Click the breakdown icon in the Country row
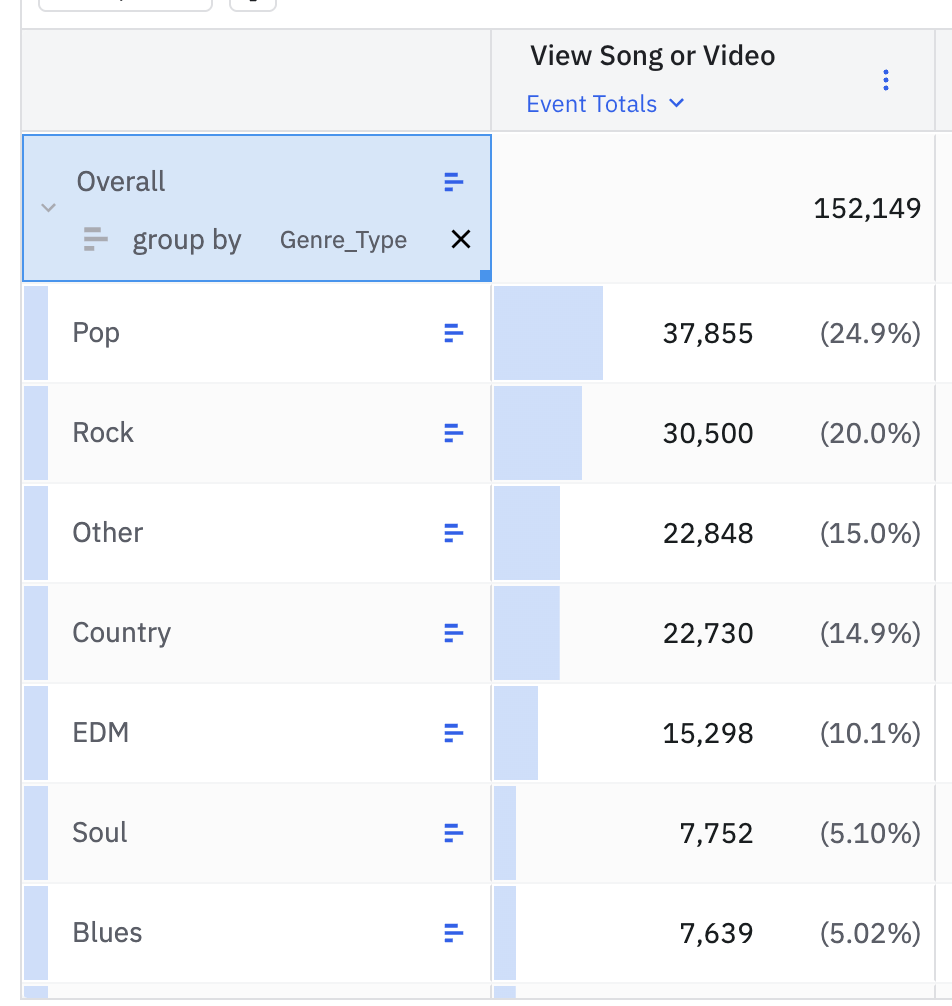952x1006 pixels. (x=453, y=633)
